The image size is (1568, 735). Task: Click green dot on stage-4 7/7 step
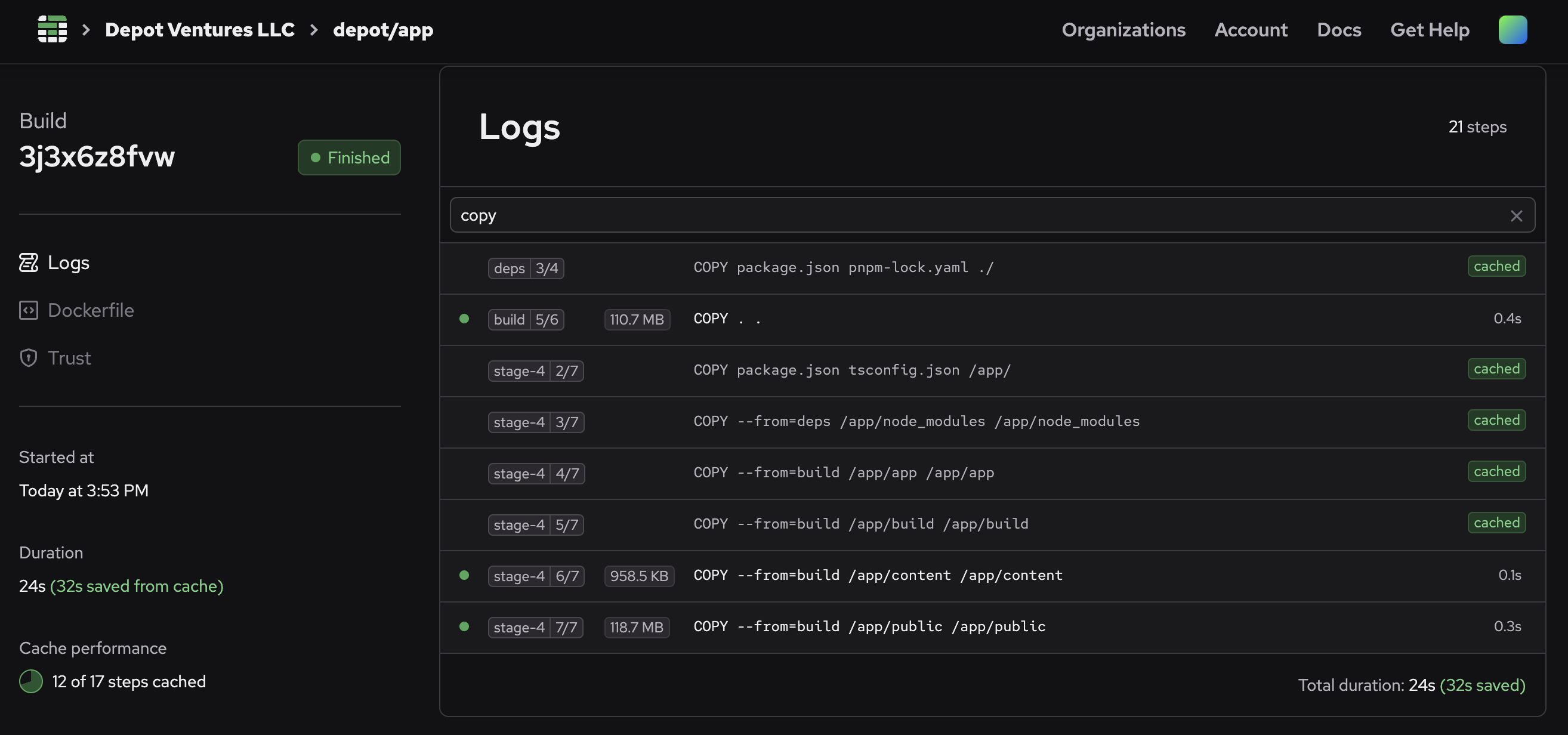[464, 626]
